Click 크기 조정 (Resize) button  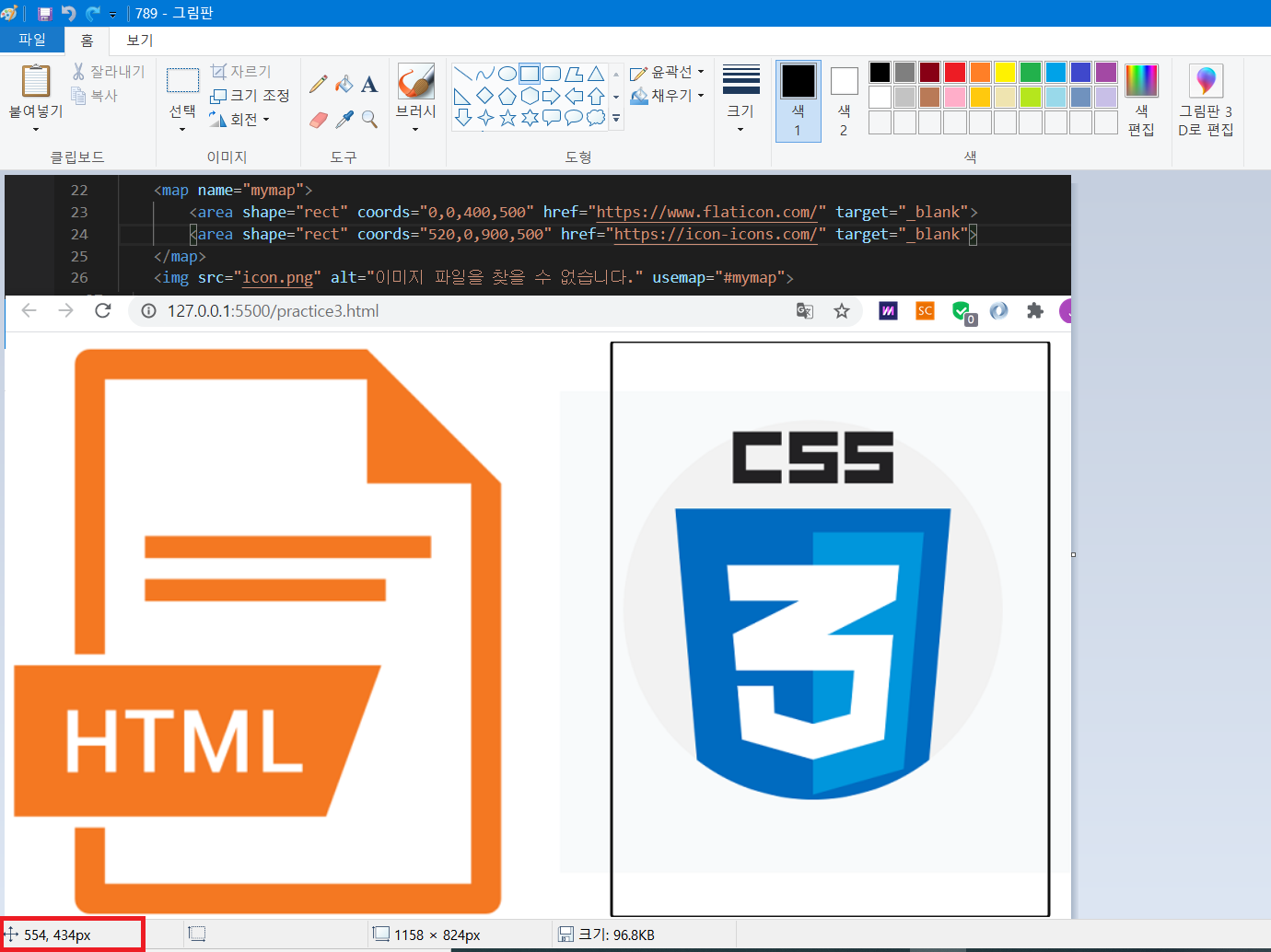(x=250, y=96)
